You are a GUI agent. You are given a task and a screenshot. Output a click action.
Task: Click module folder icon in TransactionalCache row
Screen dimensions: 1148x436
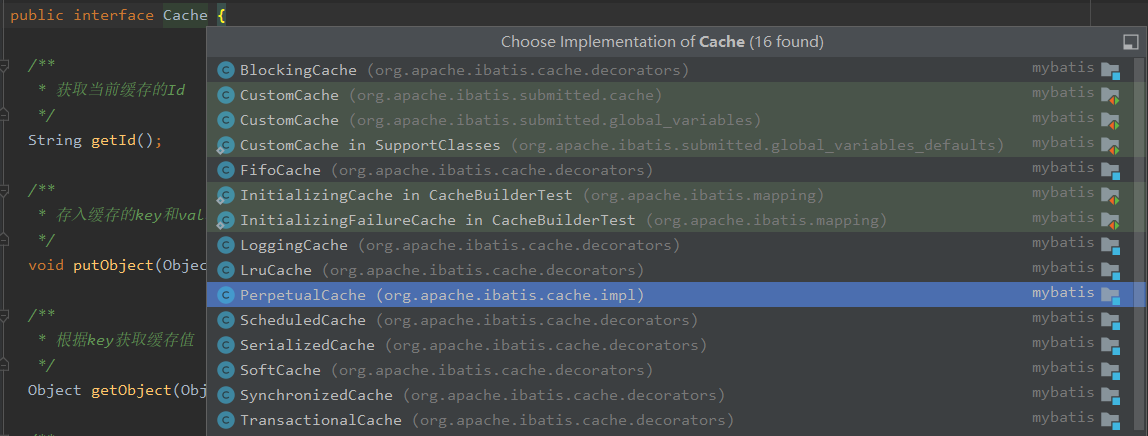1110,420
